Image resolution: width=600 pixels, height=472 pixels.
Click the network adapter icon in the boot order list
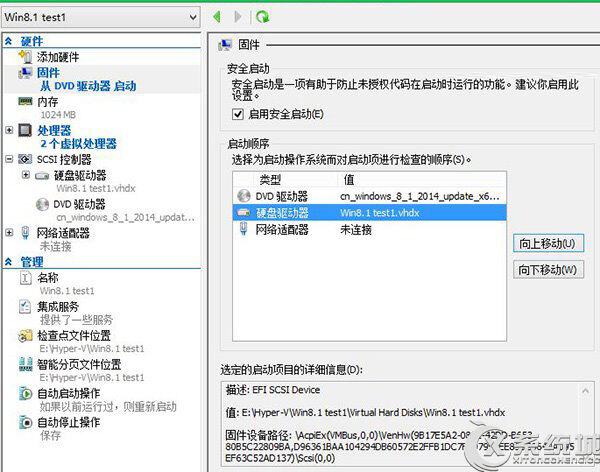[244, 229]
